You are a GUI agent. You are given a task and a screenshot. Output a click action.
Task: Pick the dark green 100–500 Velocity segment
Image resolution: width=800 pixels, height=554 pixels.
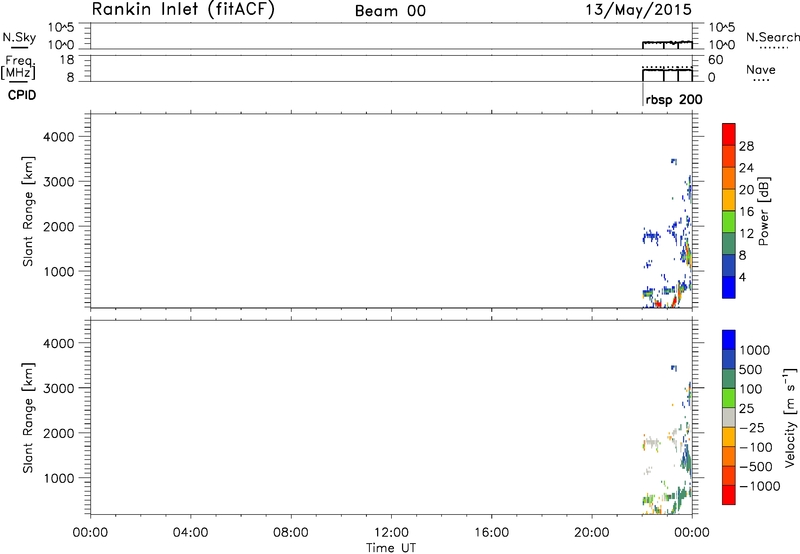[729, 379]
